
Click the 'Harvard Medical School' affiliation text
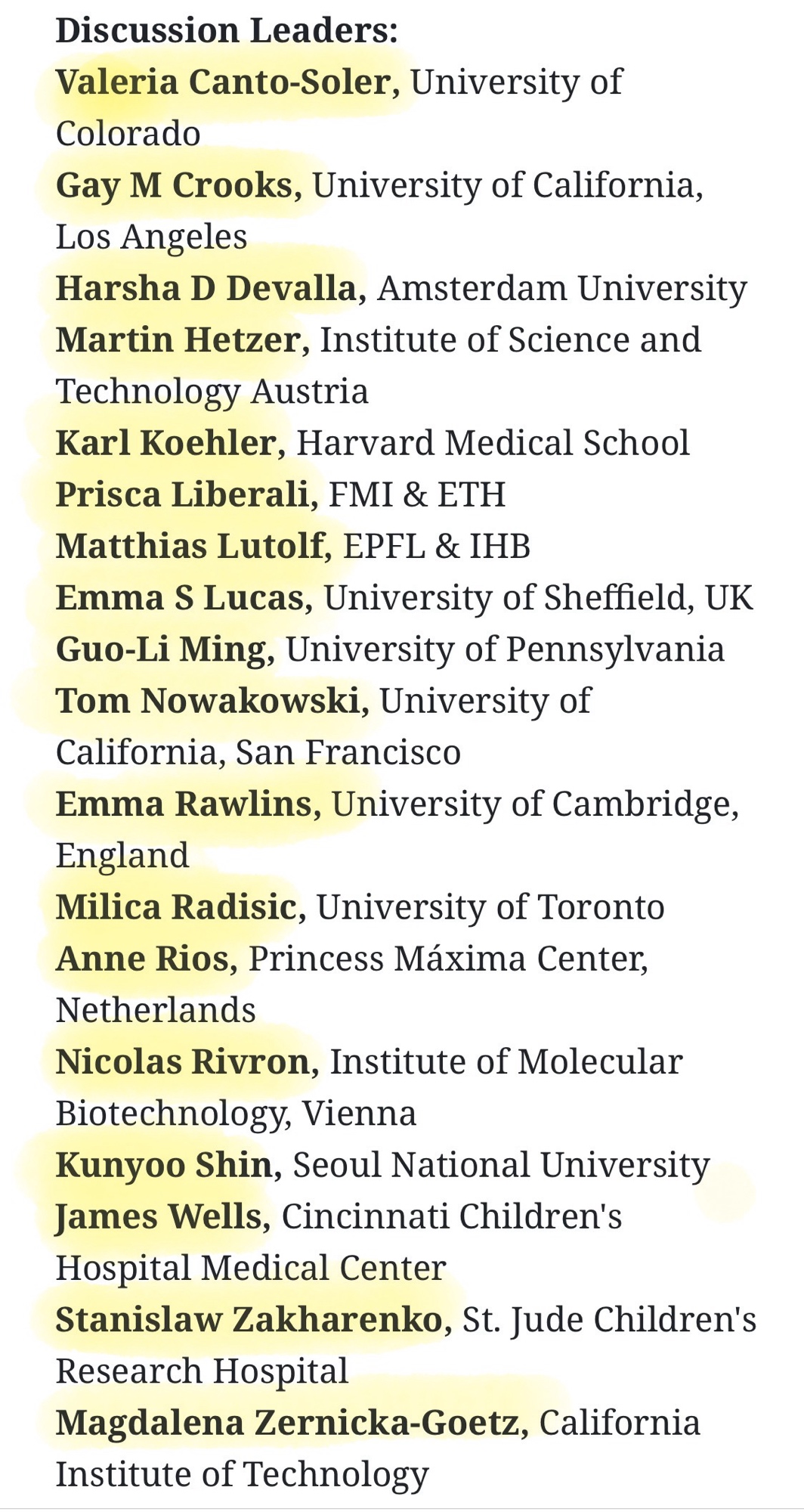pyautogui.click(x=493, y=444)
